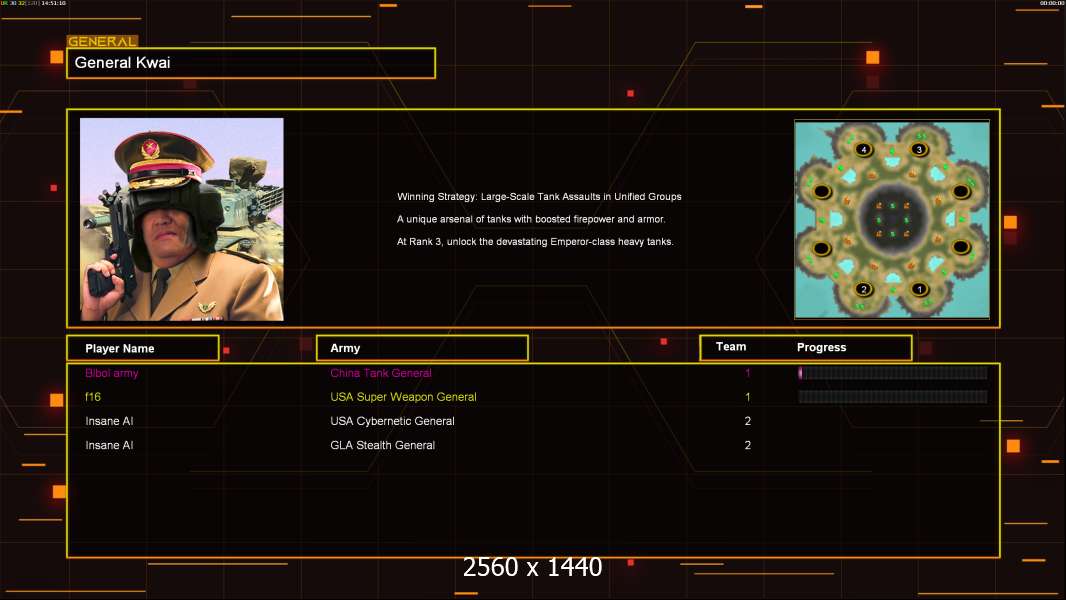The height and width of the screenshot is (600, 1066).
Task: Click USA Cybernetic General entry
Action: point(392,421)
